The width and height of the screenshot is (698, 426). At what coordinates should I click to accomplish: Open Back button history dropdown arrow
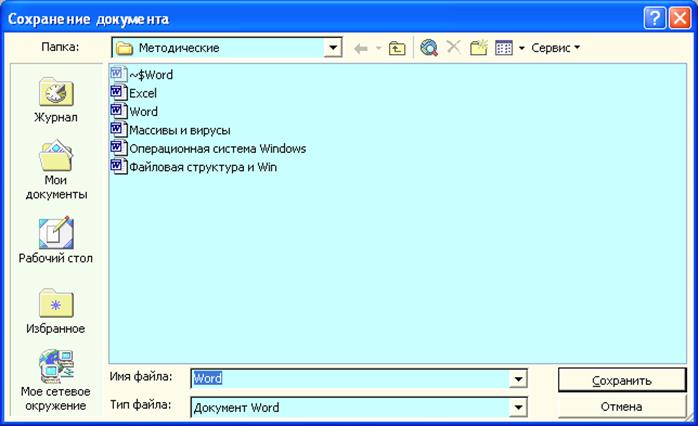(379, 48)
